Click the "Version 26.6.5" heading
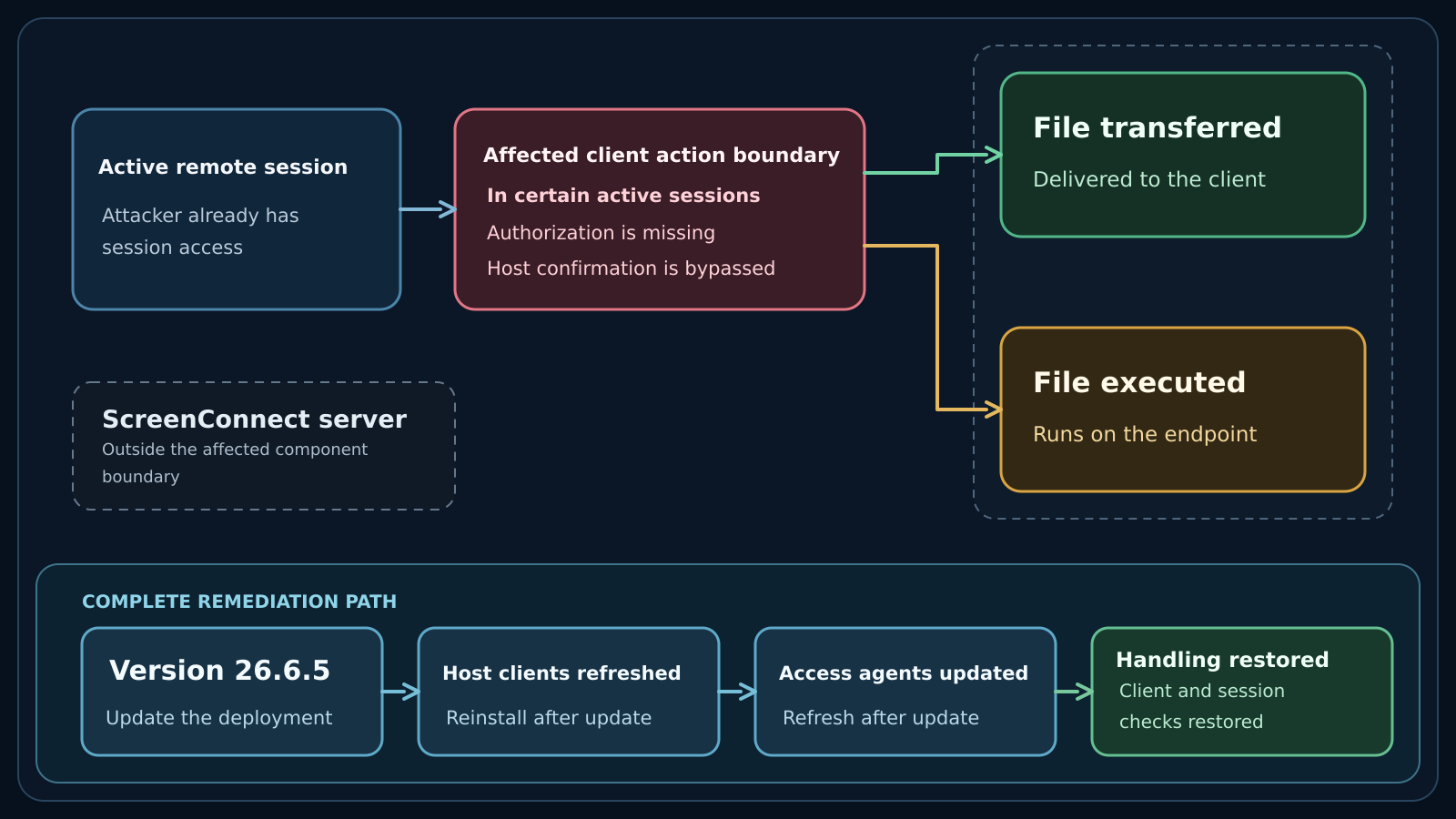This screenshot has height=819, width=1456. tap(219, 671)
